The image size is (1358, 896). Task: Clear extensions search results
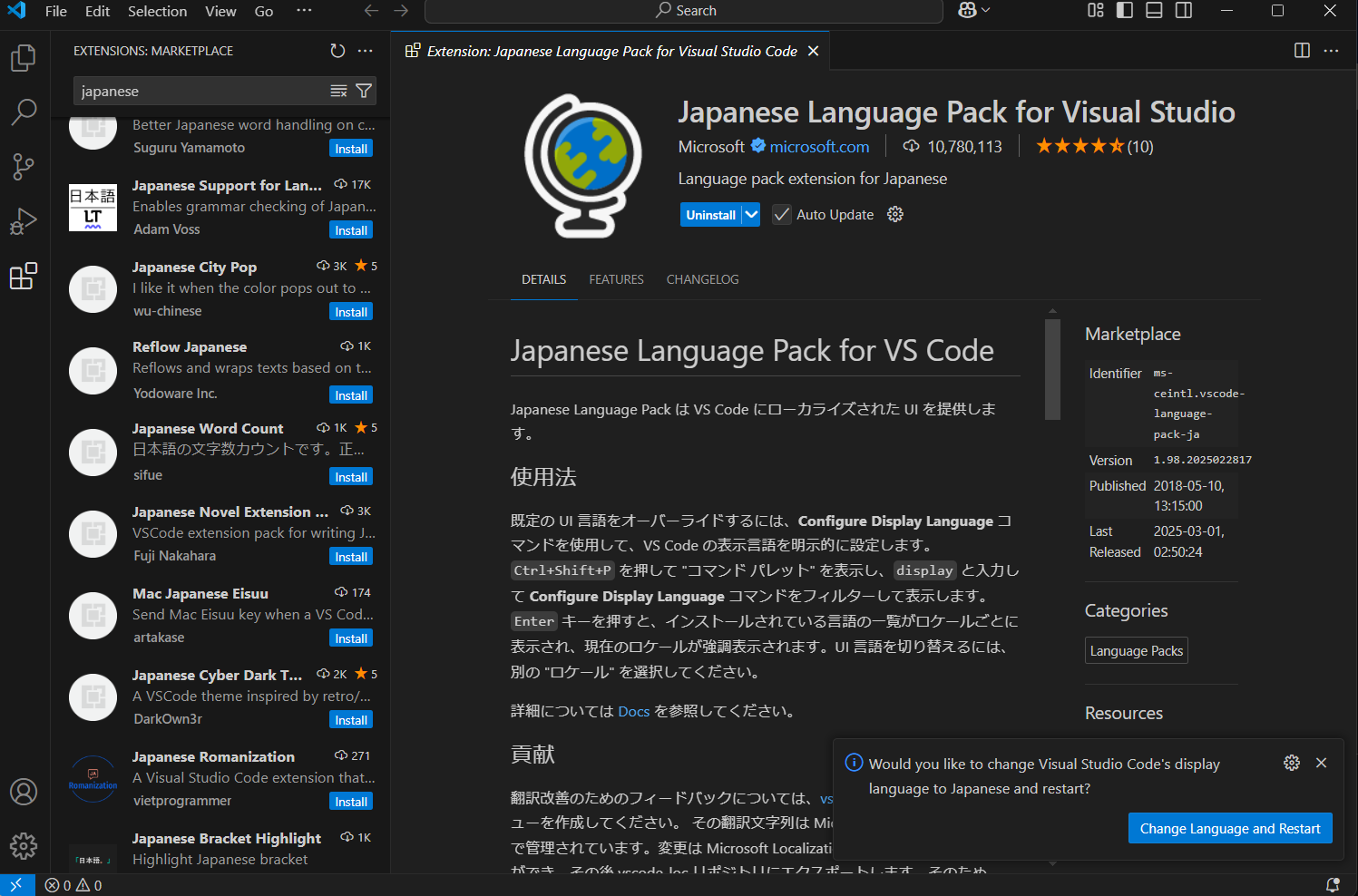tap(338, 91)
